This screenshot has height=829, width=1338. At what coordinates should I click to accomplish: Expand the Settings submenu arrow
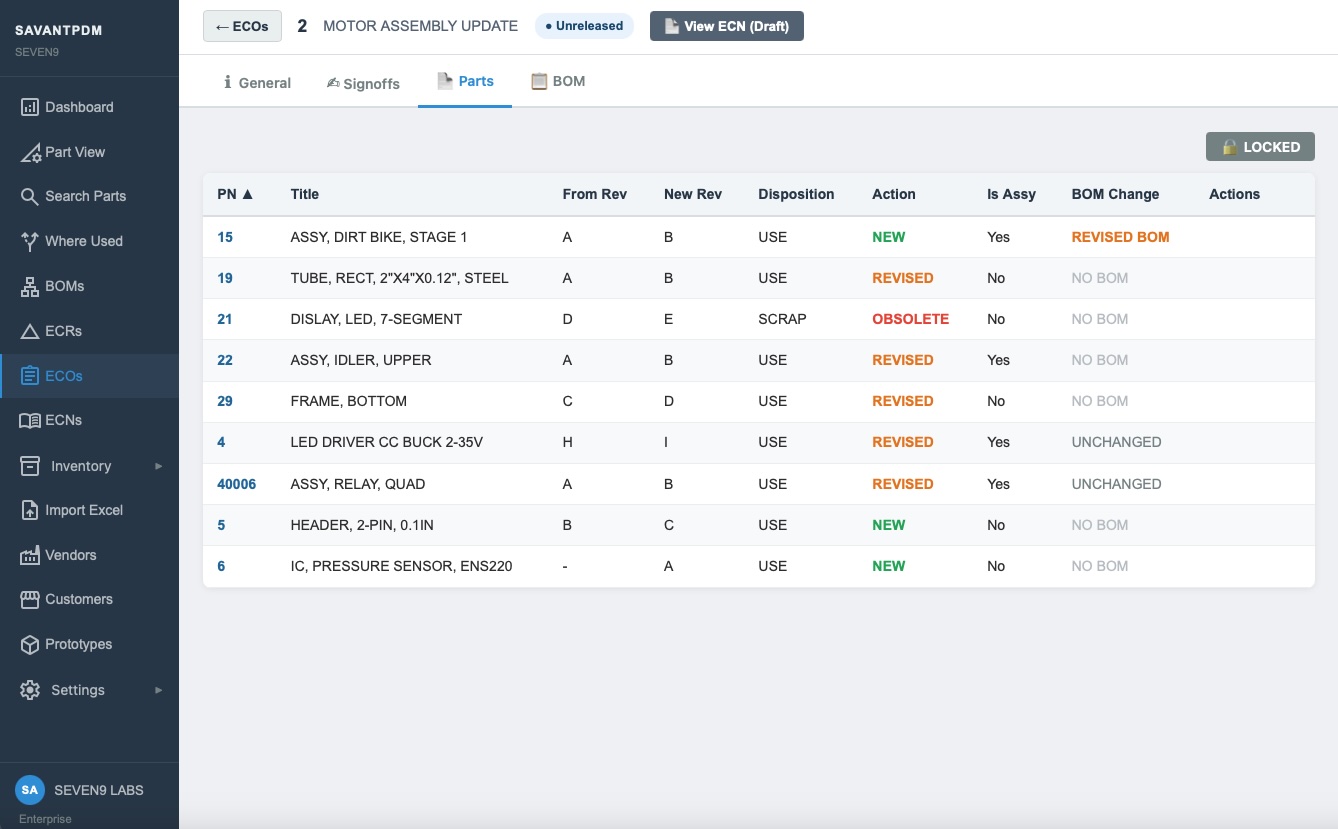[158, 690]
